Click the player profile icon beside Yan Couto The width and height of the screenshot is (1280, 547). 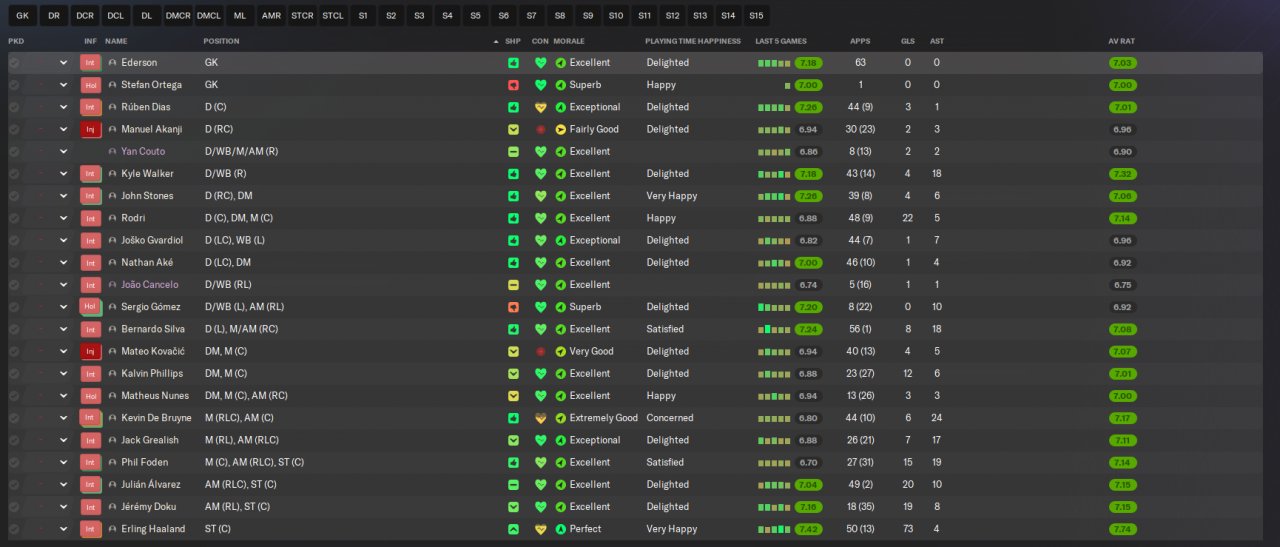[x=112, y=152]
